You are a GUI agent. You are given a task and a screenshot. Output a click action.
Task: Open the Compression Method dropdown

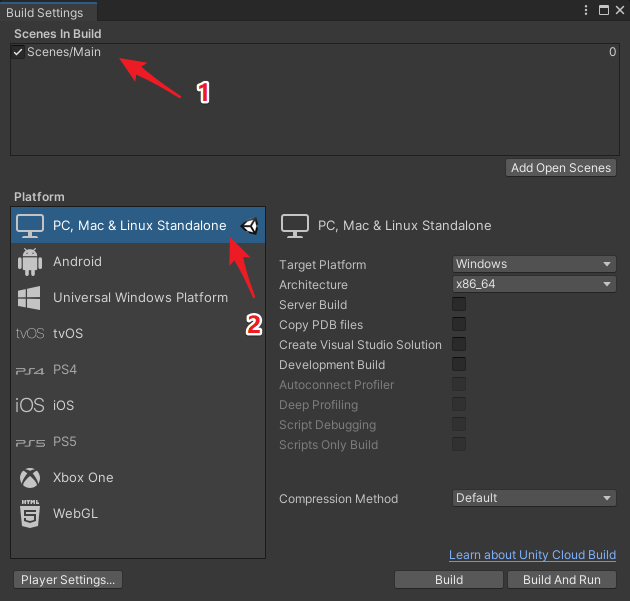pos(534,498)
